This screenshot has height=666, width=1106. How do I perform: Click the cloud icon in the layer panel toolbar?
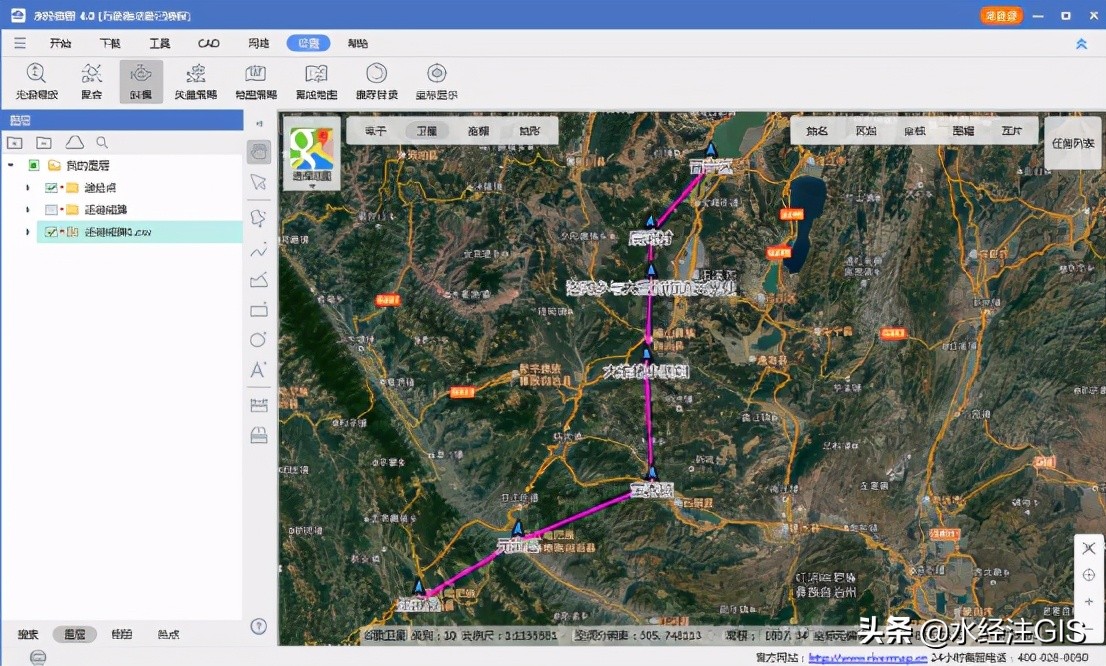[74, 143]
